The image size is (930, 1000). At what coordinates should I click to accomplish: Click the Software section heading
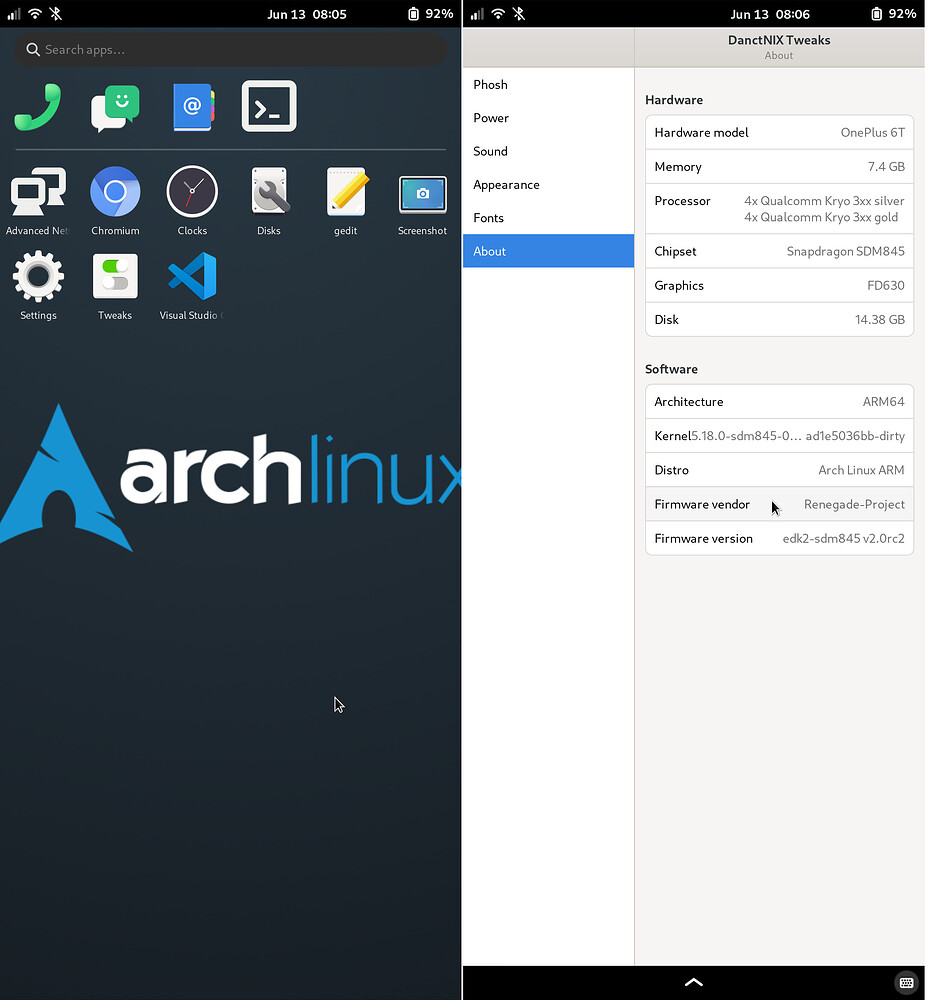(671, 369)
